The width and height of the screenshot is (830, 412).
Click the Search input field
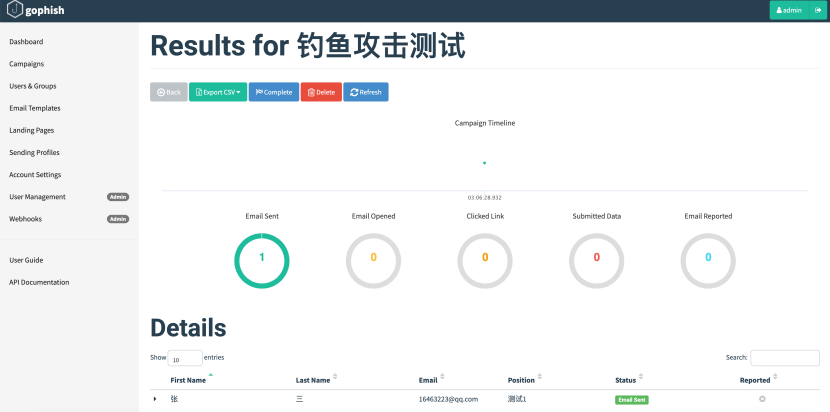[x=784, y=357]
